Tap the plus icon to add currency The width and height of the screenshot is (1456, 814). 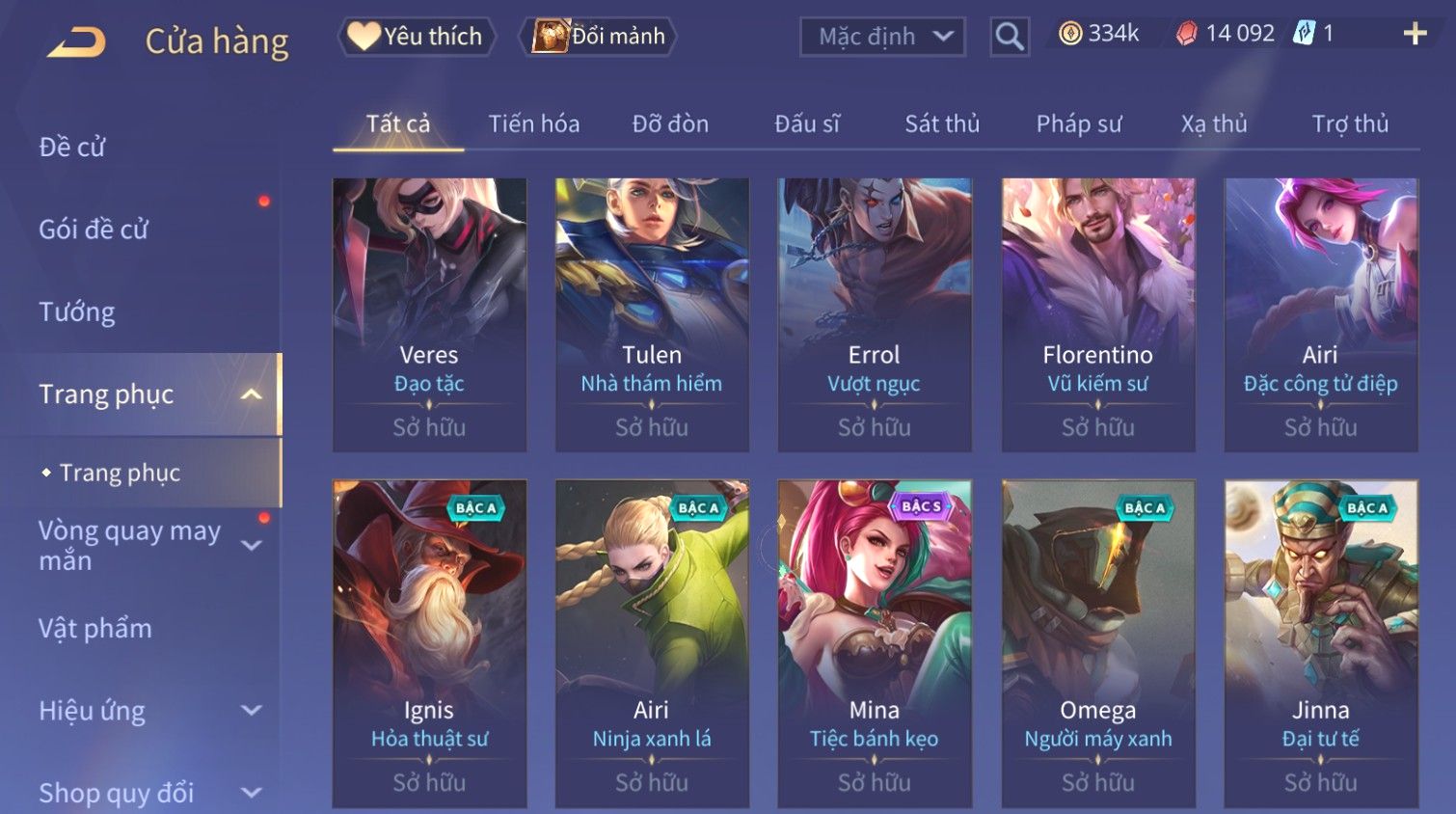point(1415,34)
